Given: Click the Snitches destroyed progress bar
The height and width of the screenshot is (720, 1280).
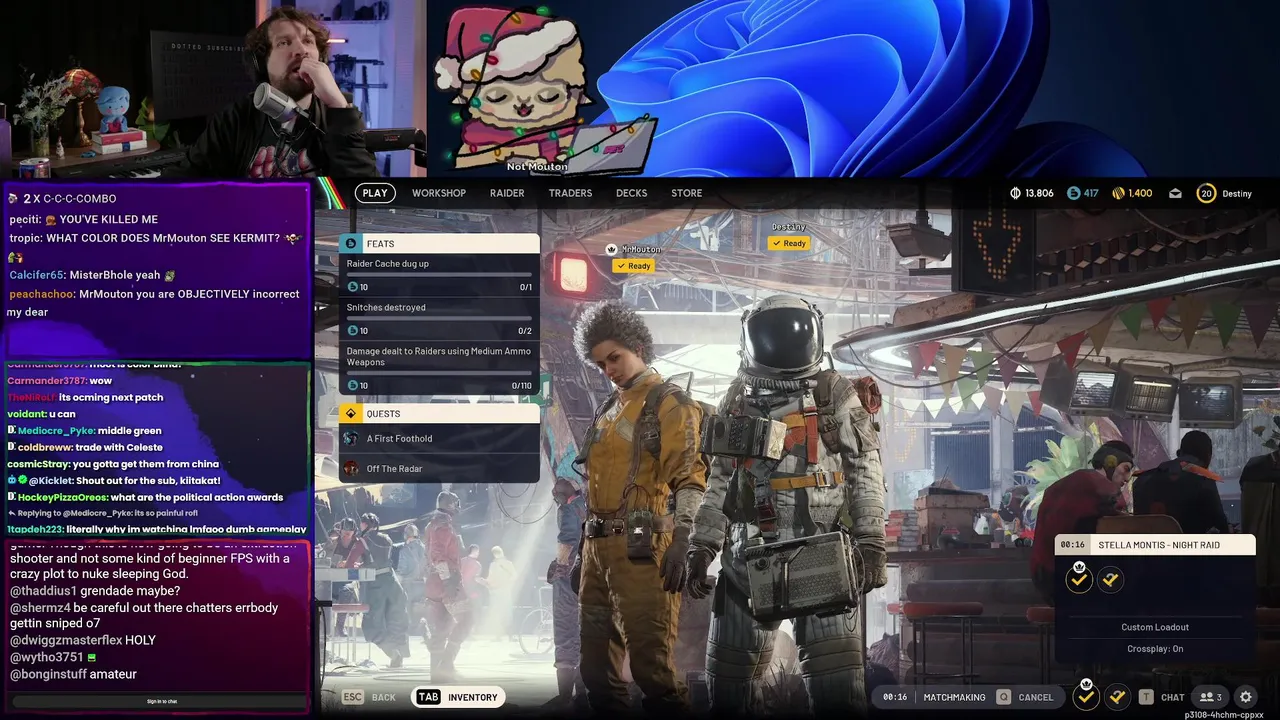Looking at the screenshot, I should (439, 319).
